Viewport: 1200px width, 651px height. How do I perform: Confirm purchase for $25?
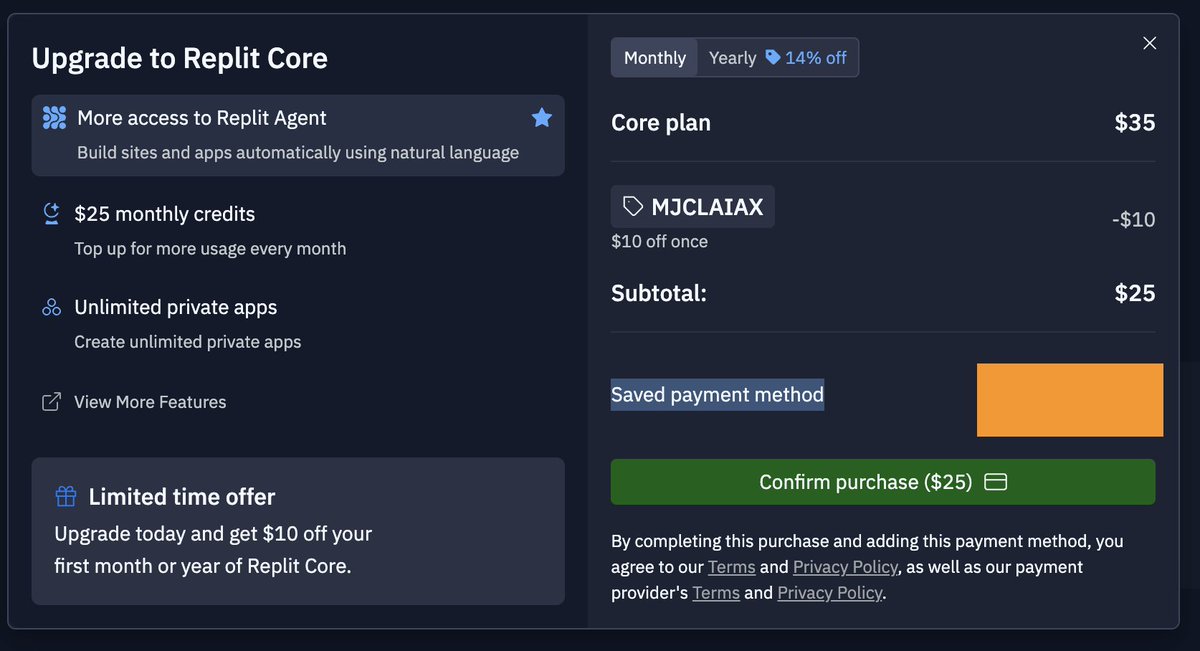point(883,482)
